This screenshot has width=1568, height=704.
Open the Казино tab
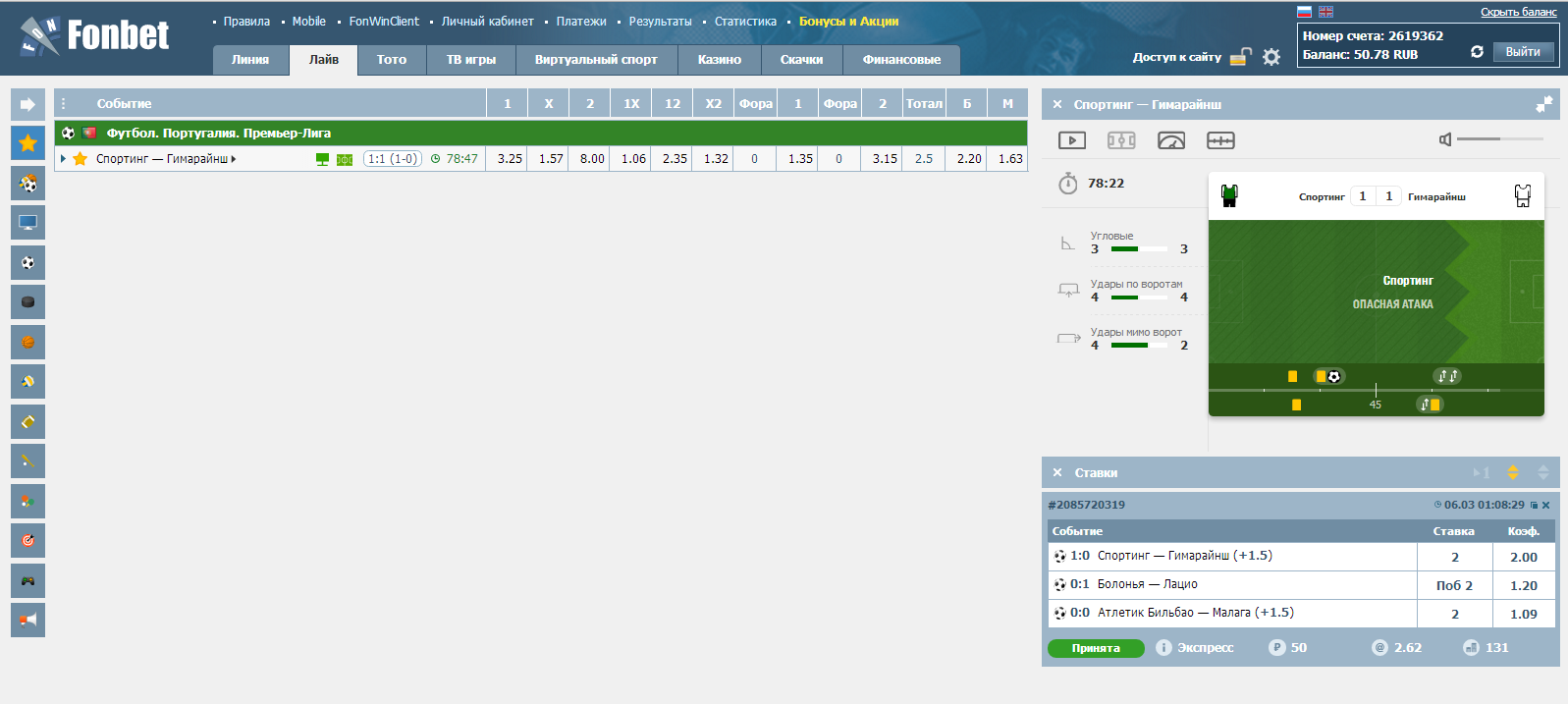click(720, 60)
